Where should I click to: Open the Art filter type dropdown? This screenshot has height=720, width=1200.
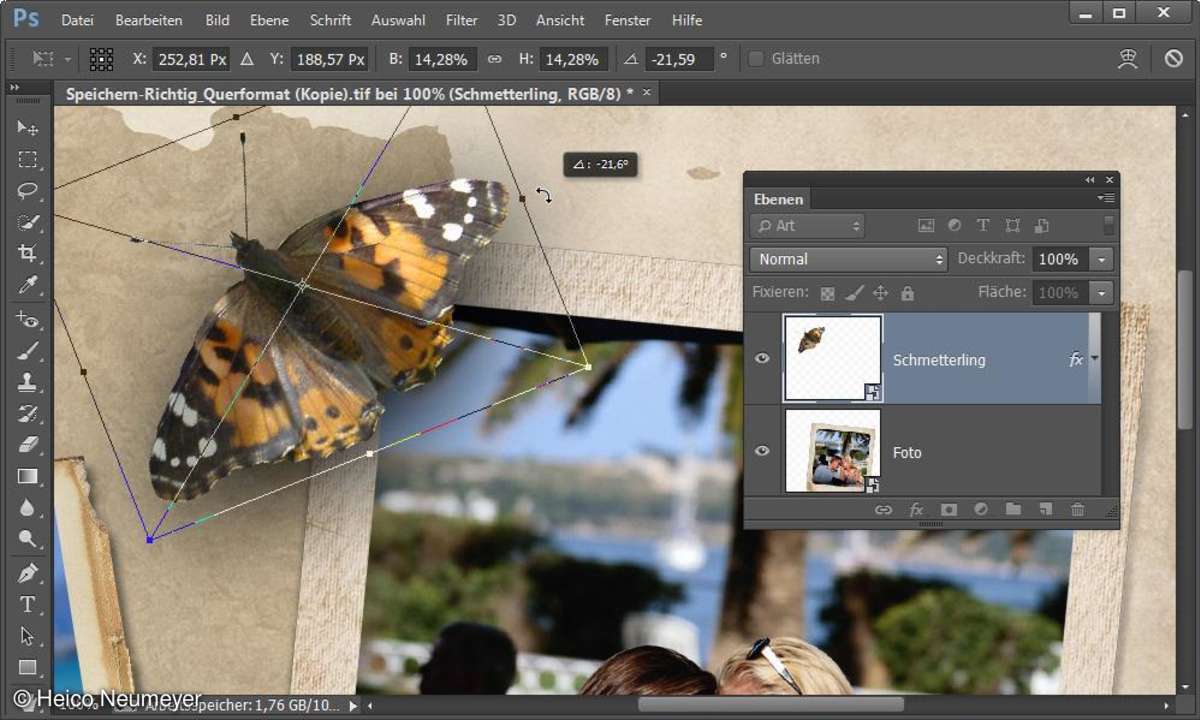807,226
